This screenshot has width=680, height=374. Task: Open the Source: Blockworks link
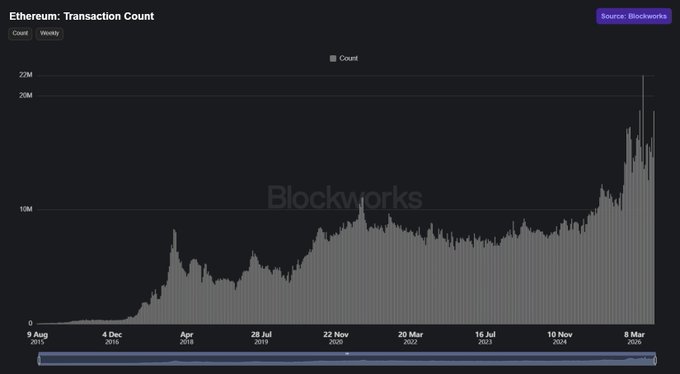tap(634, 16)
